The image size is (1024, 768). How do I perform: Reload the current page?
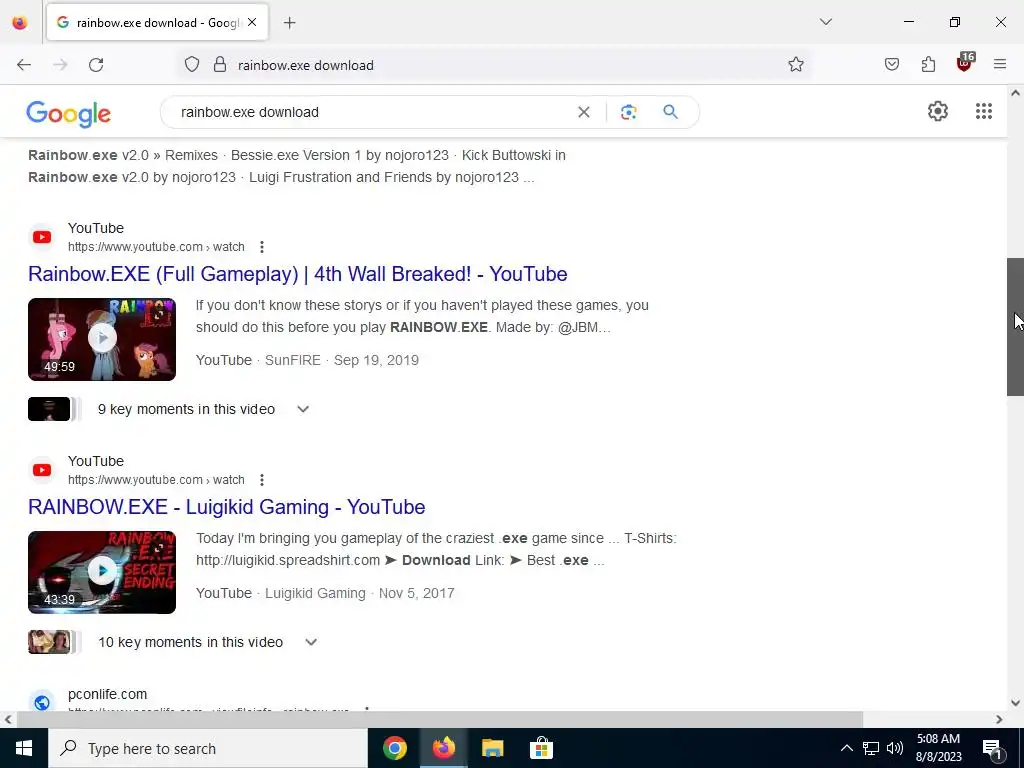click(x=96, y=65)
